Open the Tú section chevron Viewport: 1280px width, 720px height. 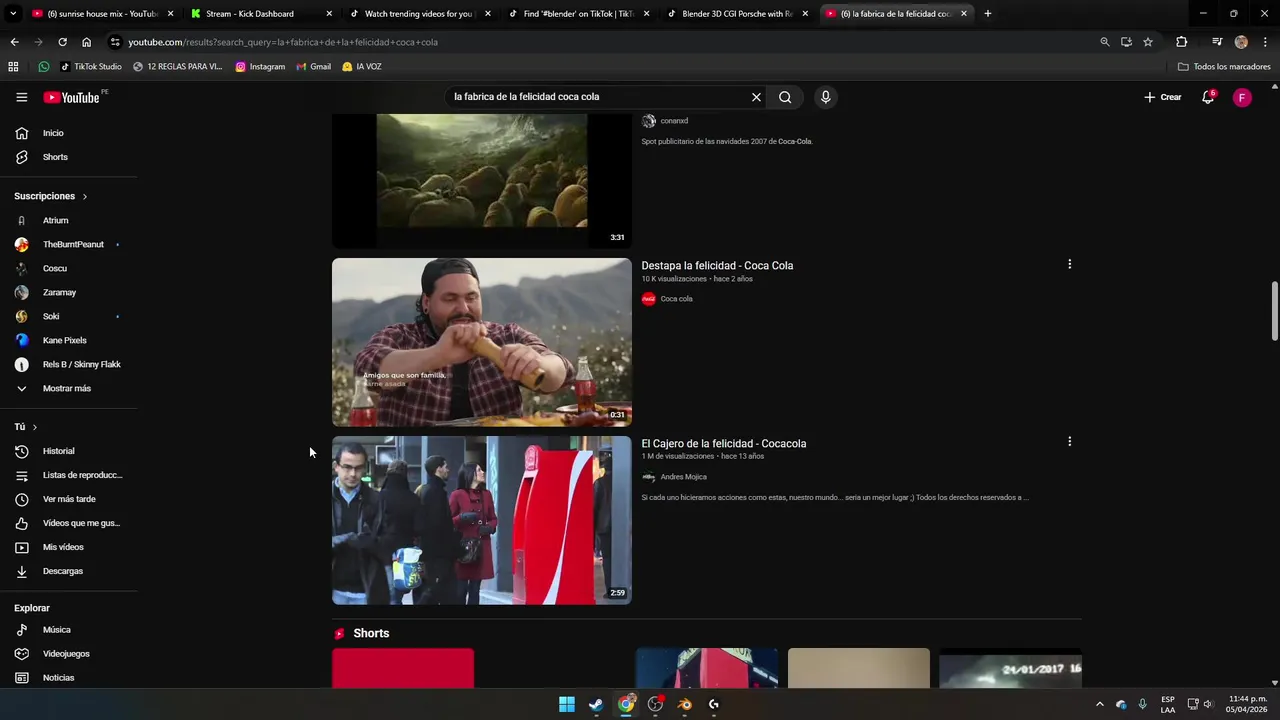(x=35, y=427)
